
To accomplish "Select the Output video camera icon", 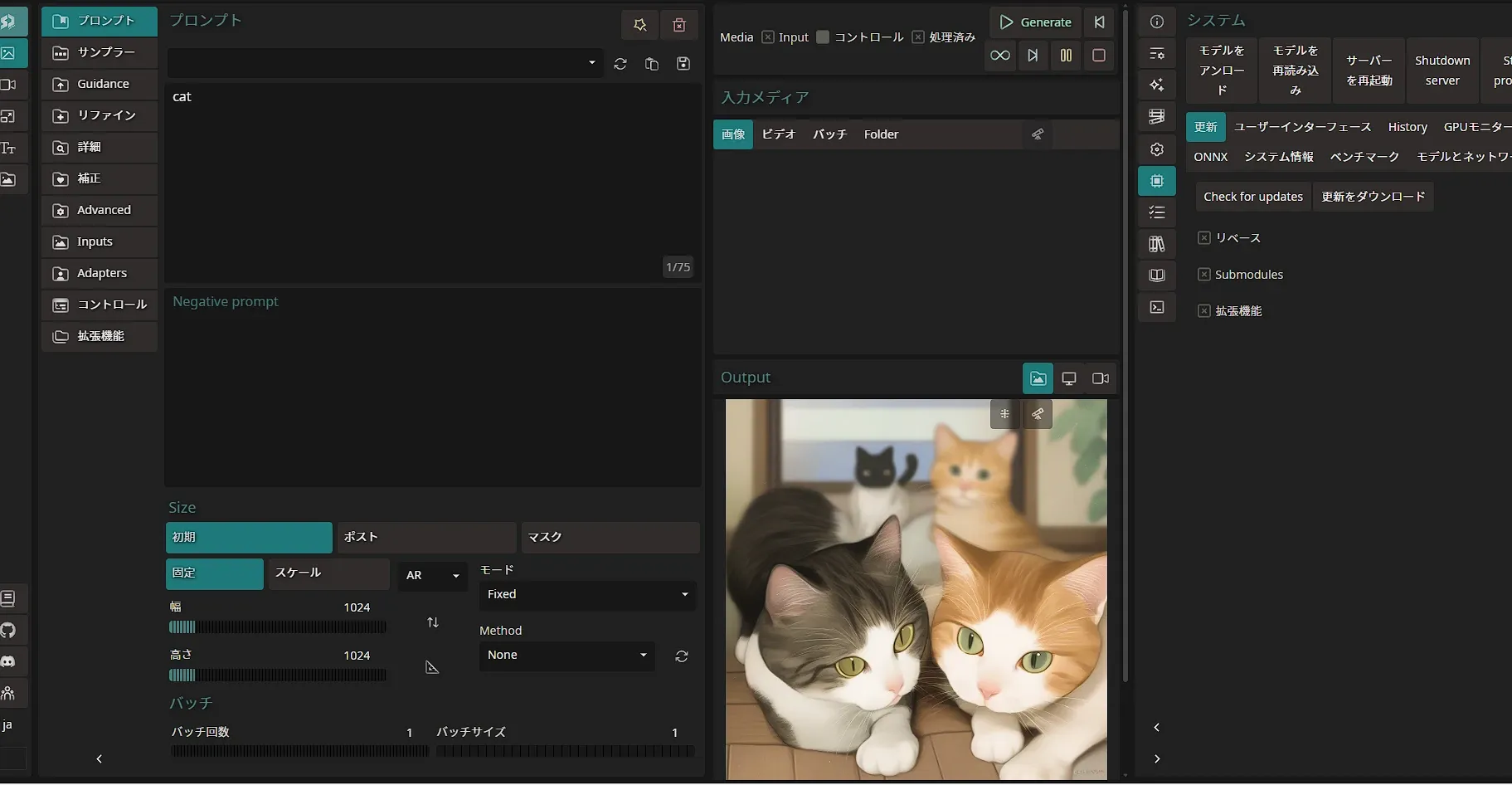I will (x=1101, y=378).
